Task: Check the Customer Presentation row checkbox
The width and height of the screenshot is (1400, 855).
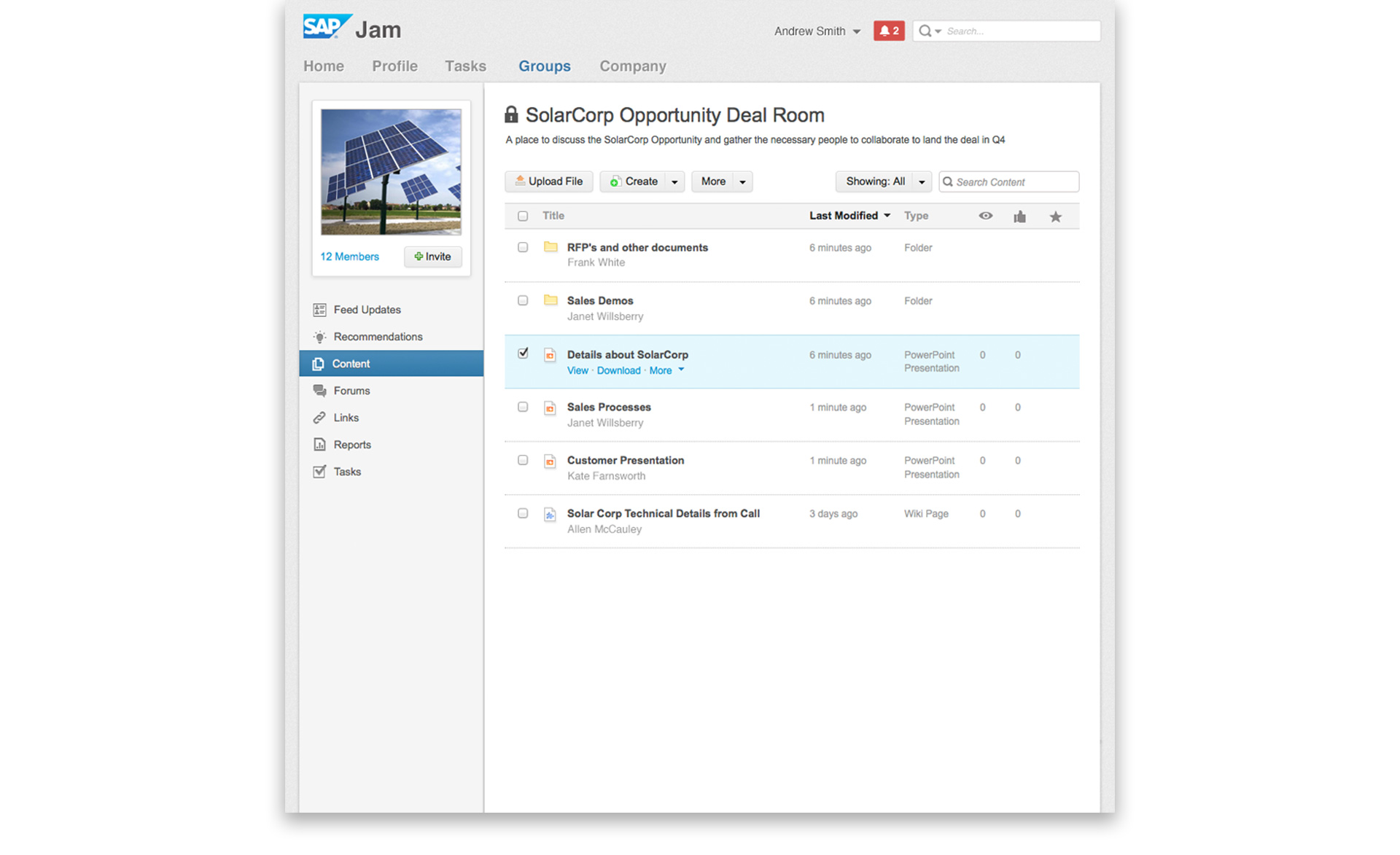Action: 523,460
